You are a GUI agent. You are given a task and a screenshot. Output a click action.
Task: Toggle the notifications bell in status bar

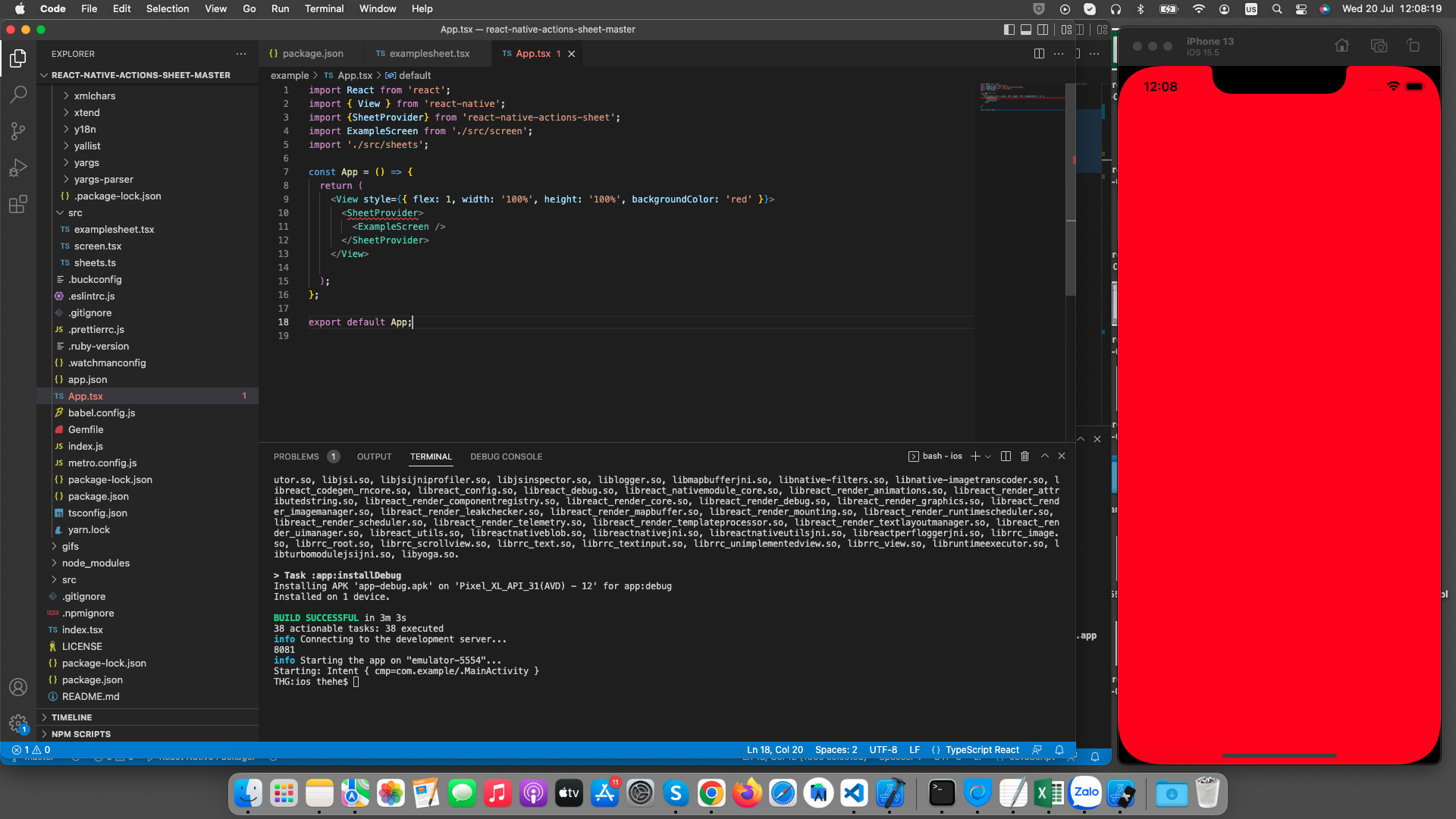tap(1059, 749)
